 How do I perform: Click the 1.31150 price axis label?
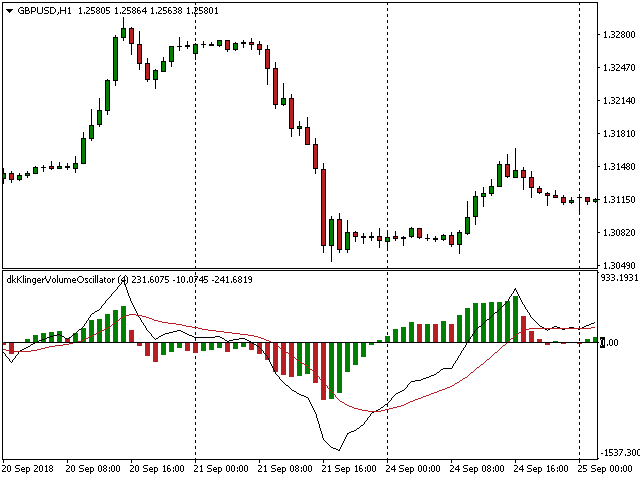pos(618,200)
